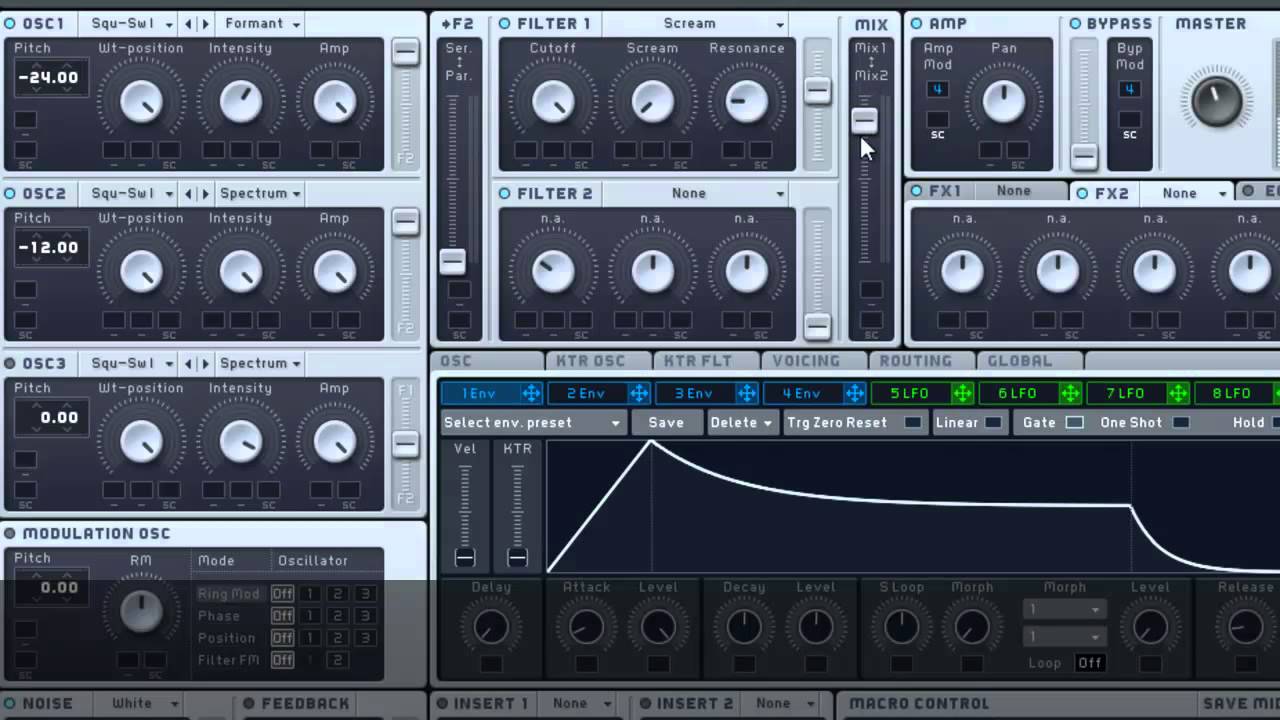Open Select env. preset dropdown

click(x=533, y=422)
